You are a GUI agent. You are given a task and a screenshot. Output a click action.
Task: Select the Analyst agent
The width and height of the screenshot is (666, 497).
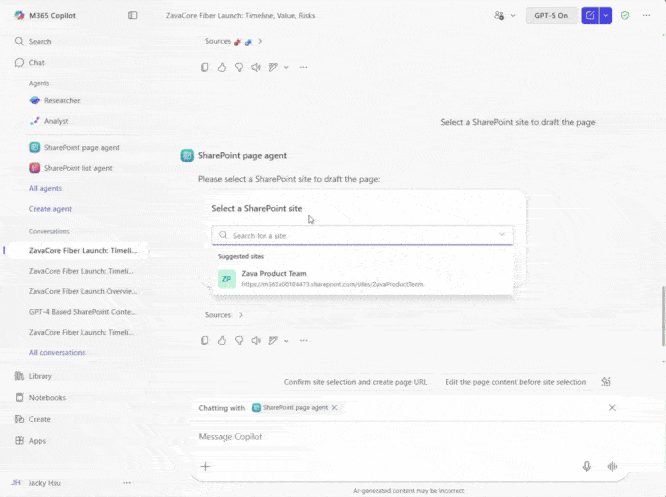(49, 121)
